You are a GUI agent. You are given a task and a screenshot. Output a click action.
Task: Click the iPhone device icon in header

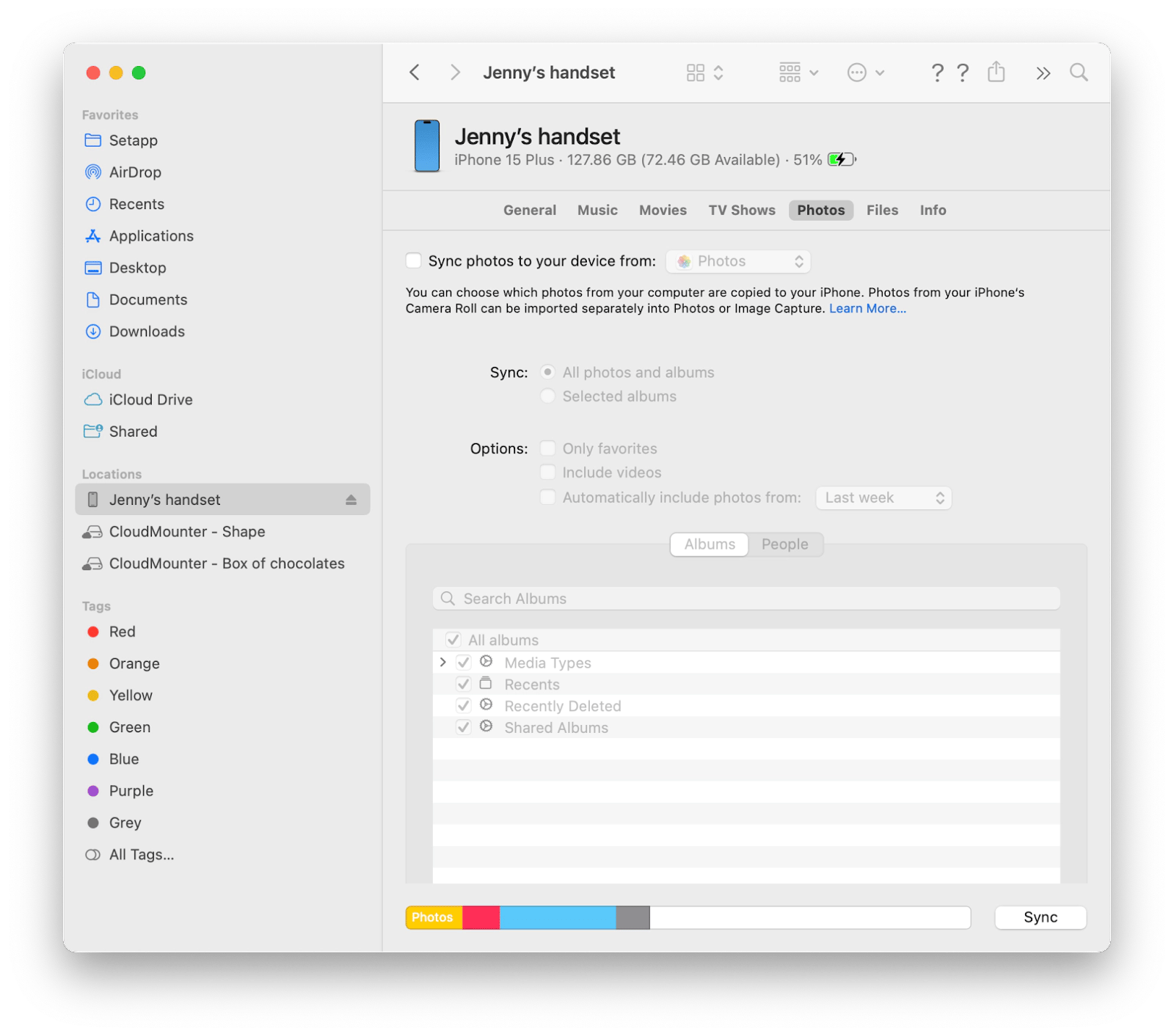pos(427,146)
